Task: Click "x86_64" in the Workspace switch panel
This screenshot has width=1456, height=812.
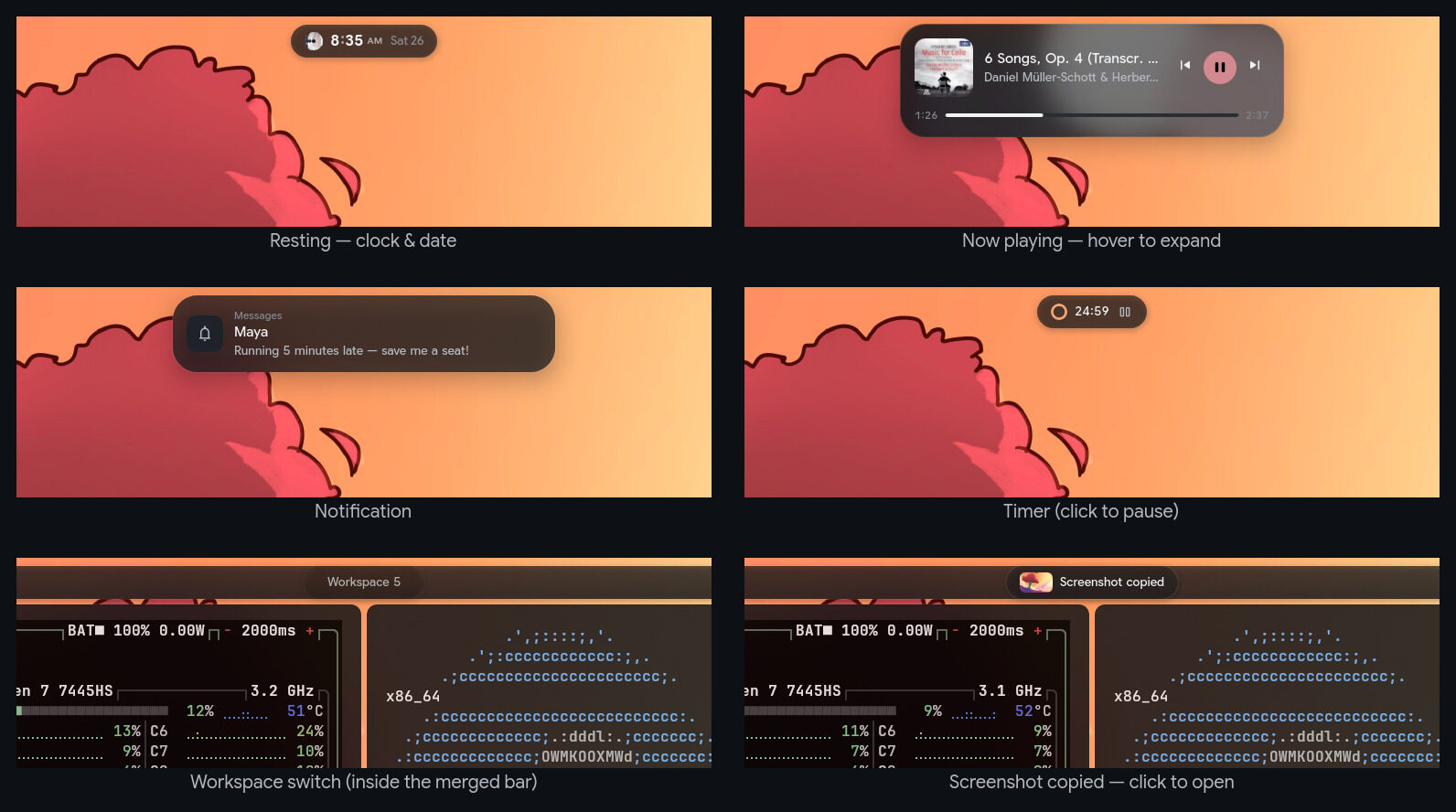Action: [413, 697]
